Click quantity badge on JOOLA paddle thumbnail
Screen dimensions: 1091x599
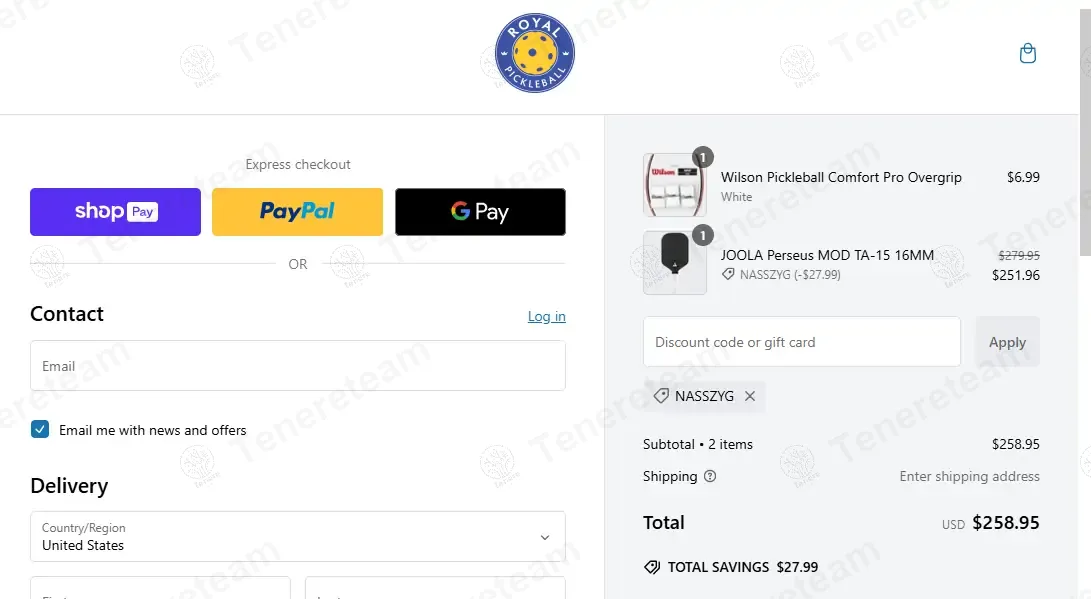coord(703,235)
